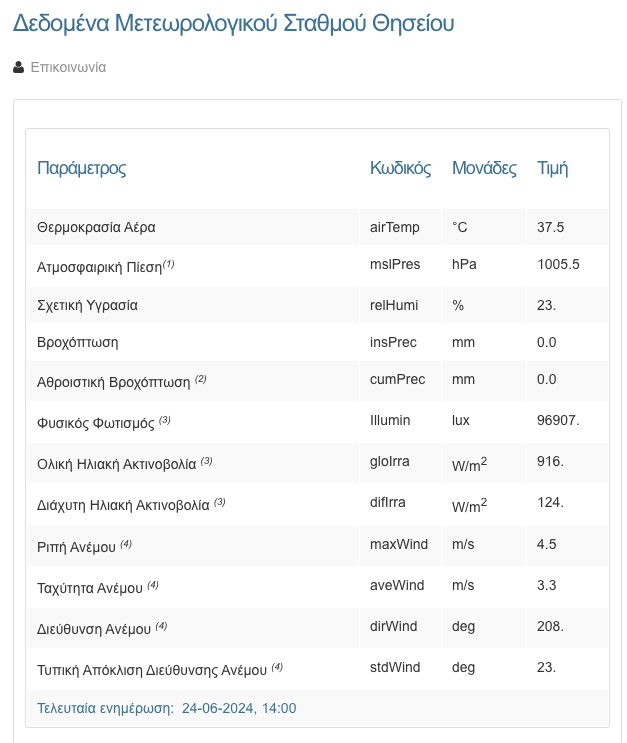This screenshot has width=627, height=743.
Task: Click the relHumi code cell
Action: [394, 305]
